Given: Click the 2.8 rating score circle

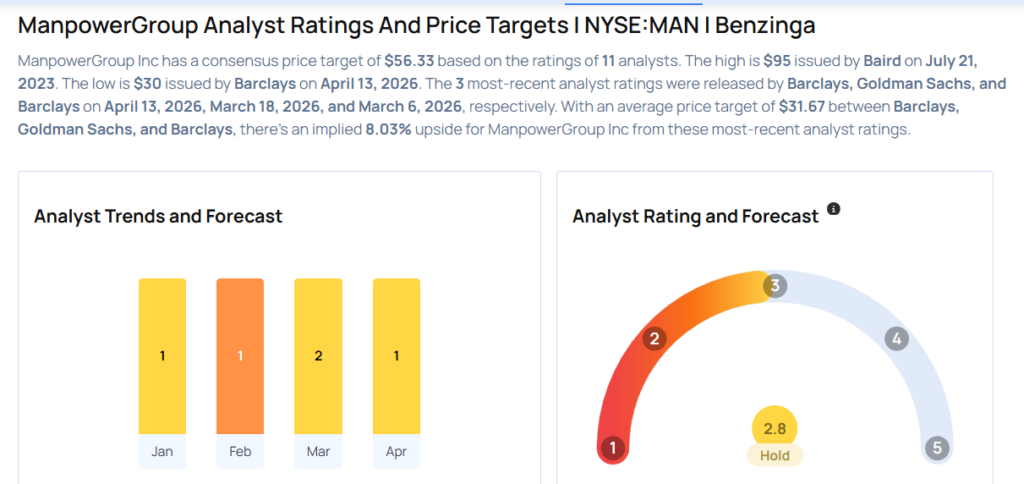Looking at the screenshot, I should [x=775, y=428].
